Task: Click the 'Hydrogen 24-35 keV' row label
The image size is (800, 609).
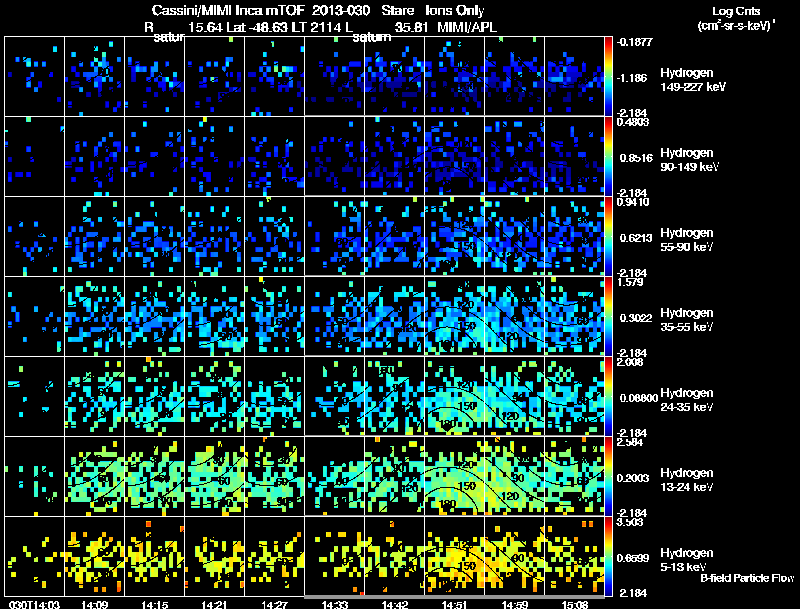Action: click(x=687, y=400)
